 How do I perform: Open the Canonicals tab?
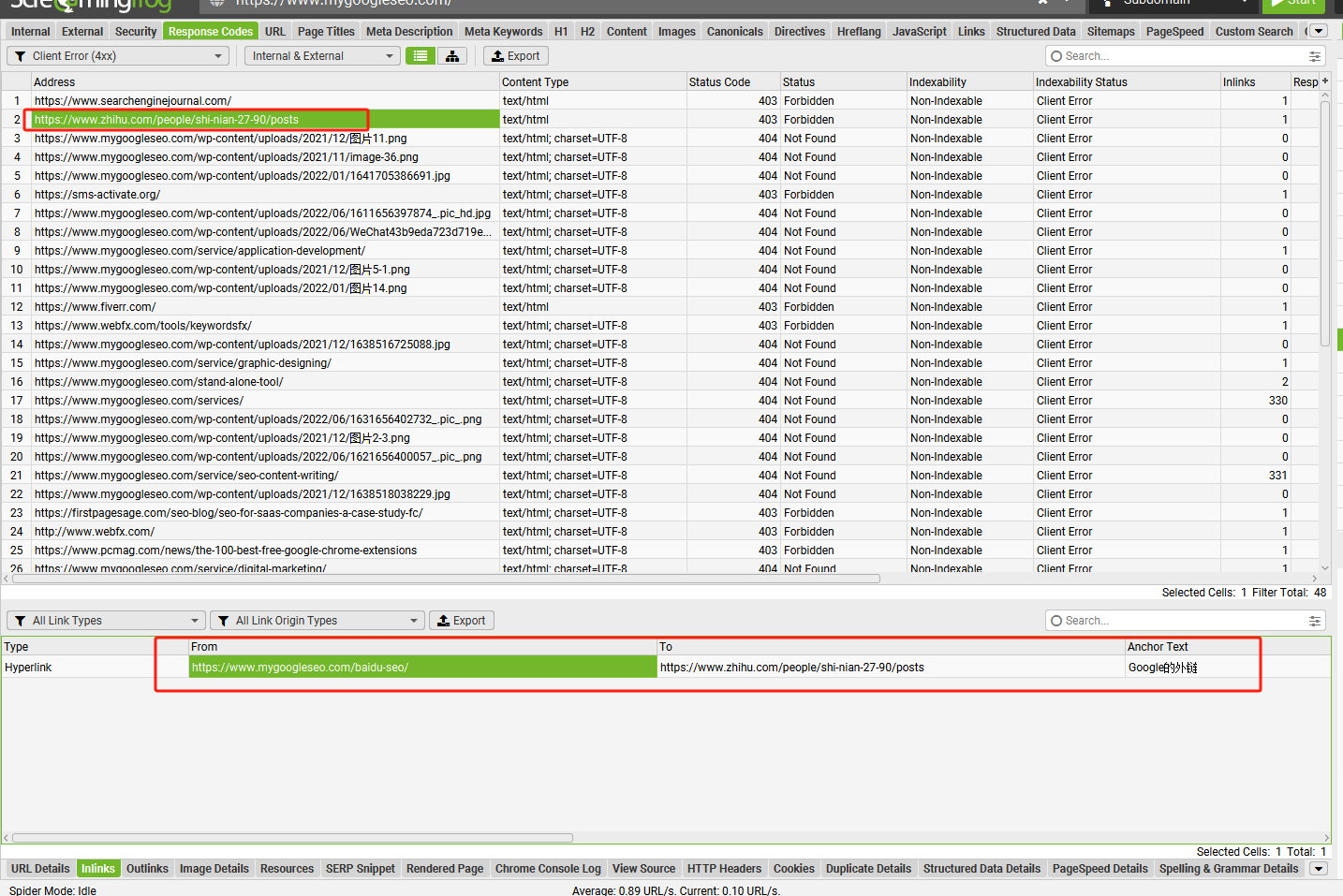tap(735, 31)
